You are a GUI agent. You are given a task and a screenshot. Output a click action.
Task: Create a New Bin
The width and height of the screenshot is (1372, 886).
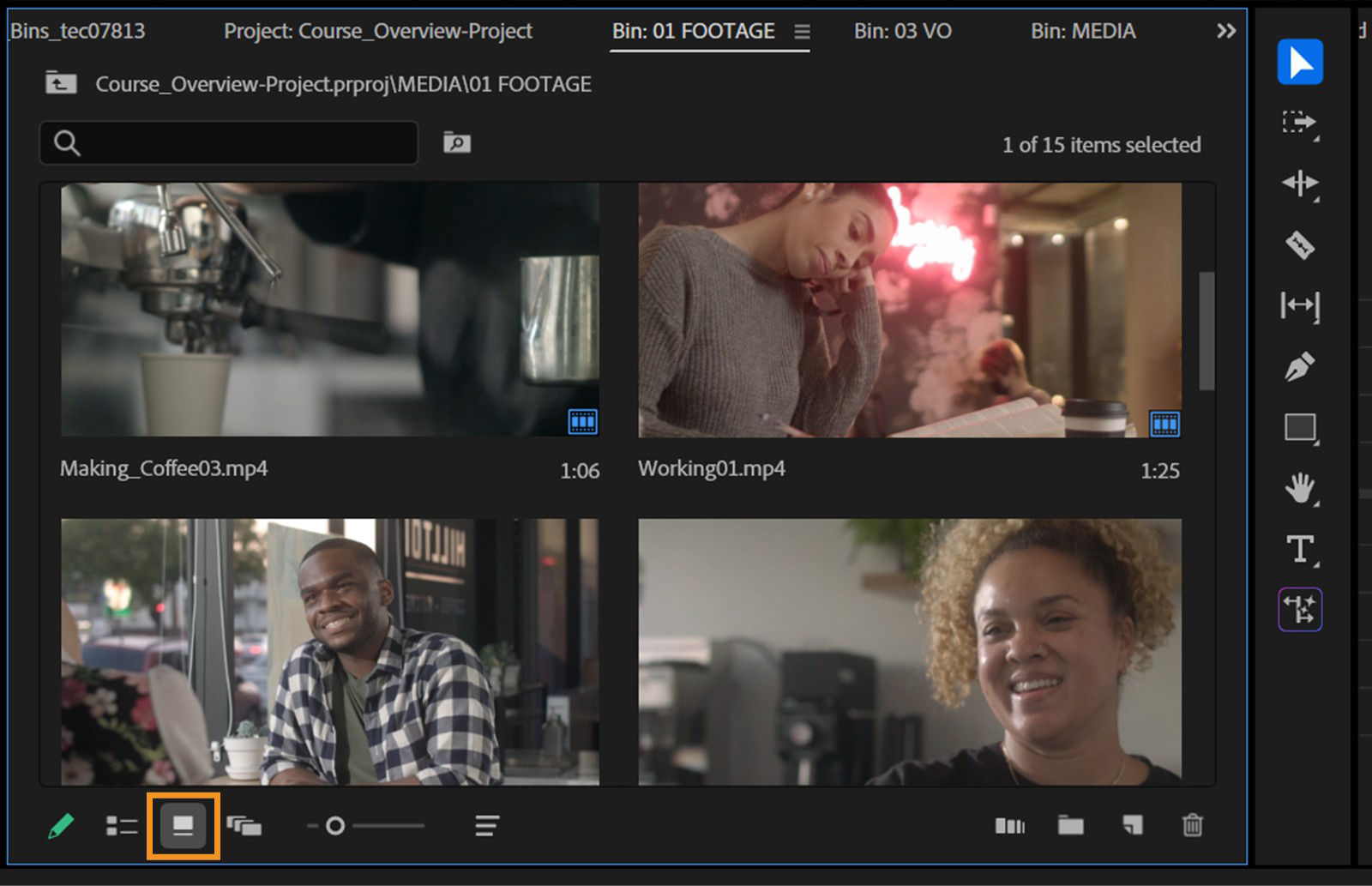coord(1071,826)
